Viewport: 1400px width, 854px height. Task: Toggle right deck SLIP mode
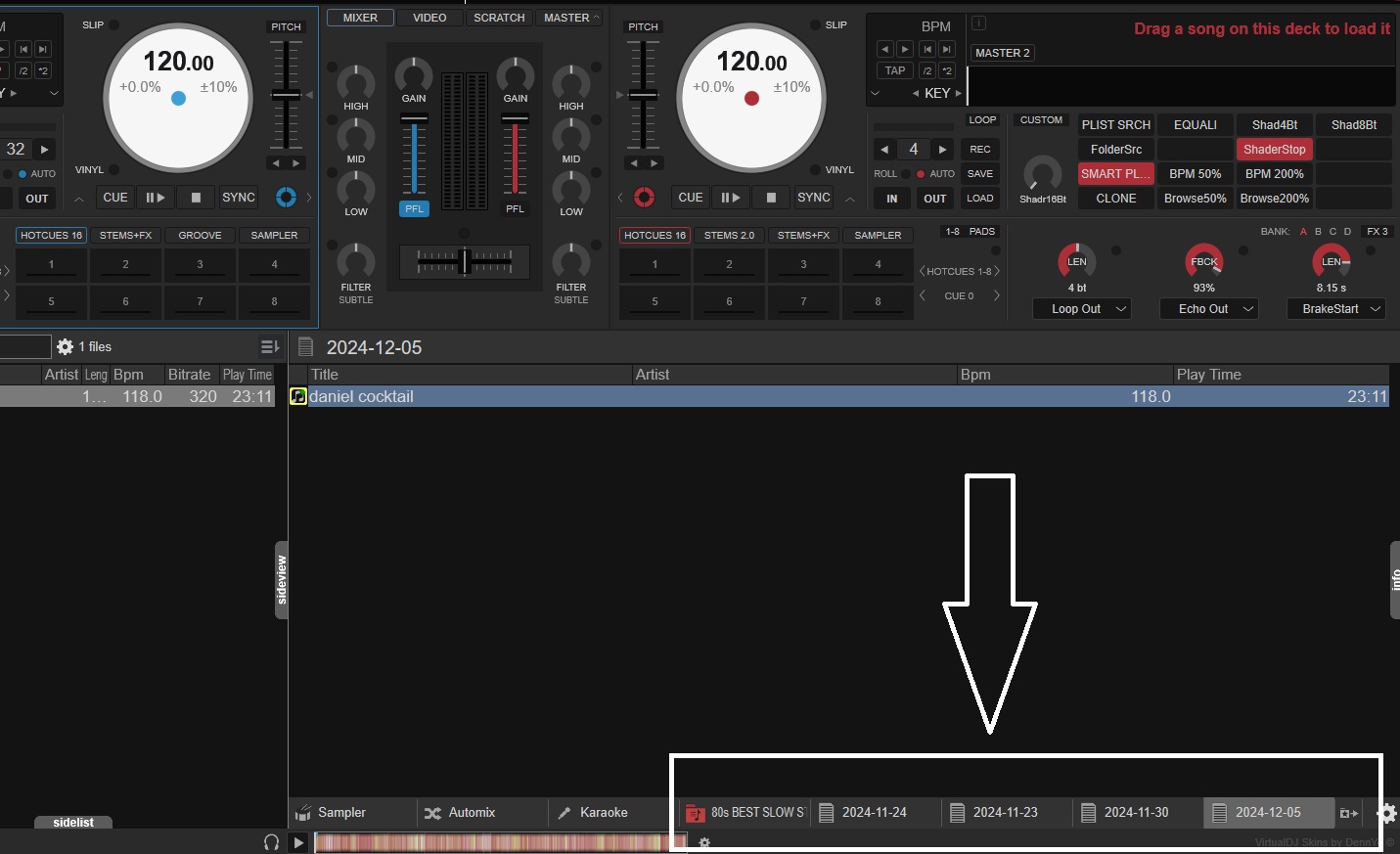(815, 24)
